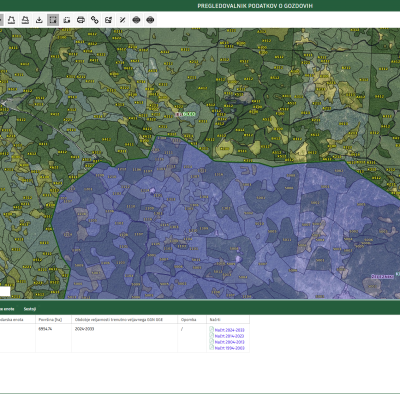Viewport: 400px width, 400px height.
Task: Click the print map icon
Action: [x=81, y=20]
